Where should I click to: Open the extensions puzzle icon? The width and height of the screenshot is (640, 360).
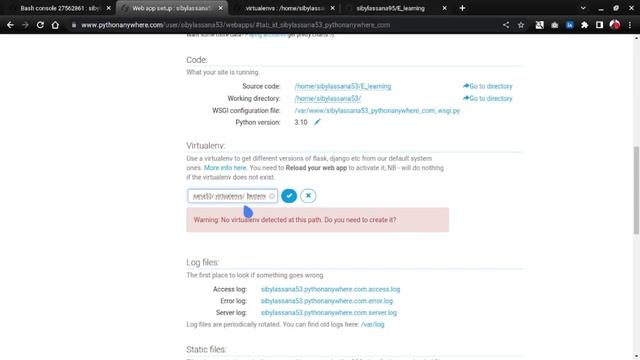(584, 25)
